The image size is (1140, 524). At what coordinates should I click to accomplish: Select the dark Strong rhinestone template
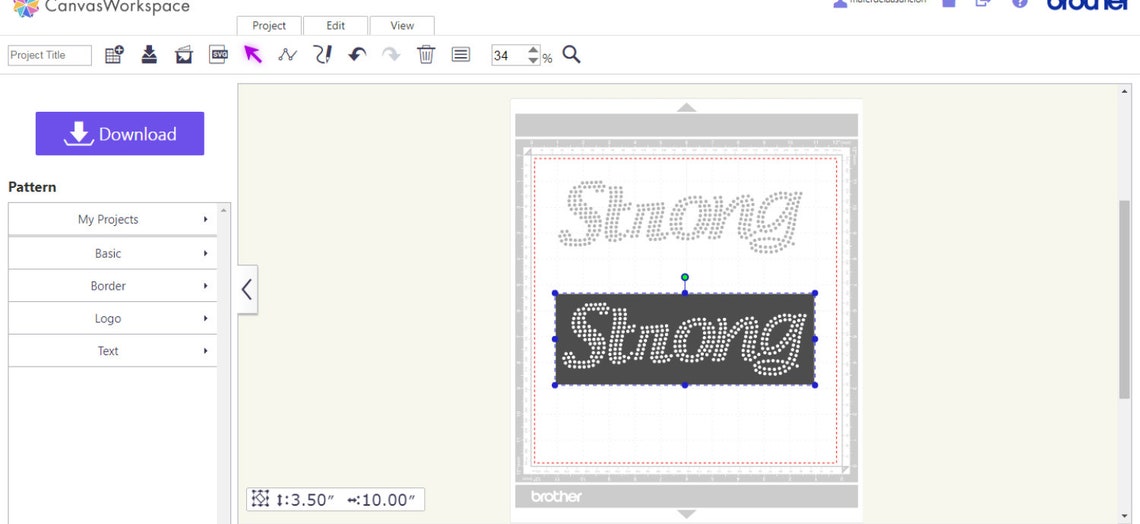pos(685,339)
